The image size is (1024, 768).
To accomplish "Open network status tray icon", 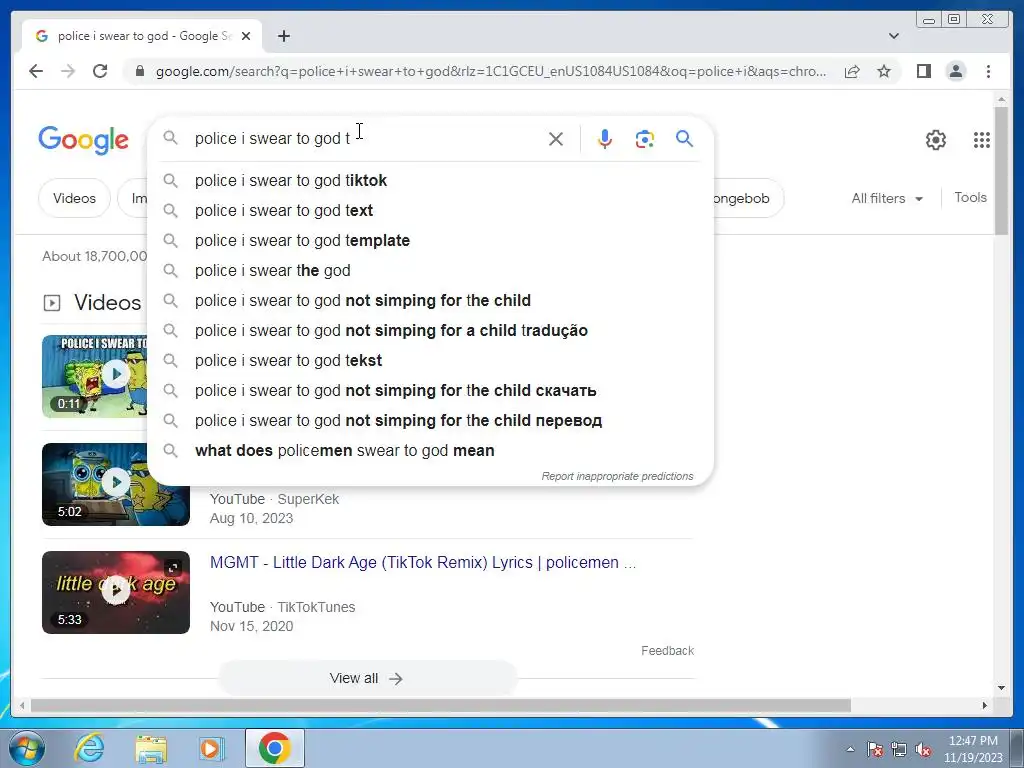I will (899, 749).
